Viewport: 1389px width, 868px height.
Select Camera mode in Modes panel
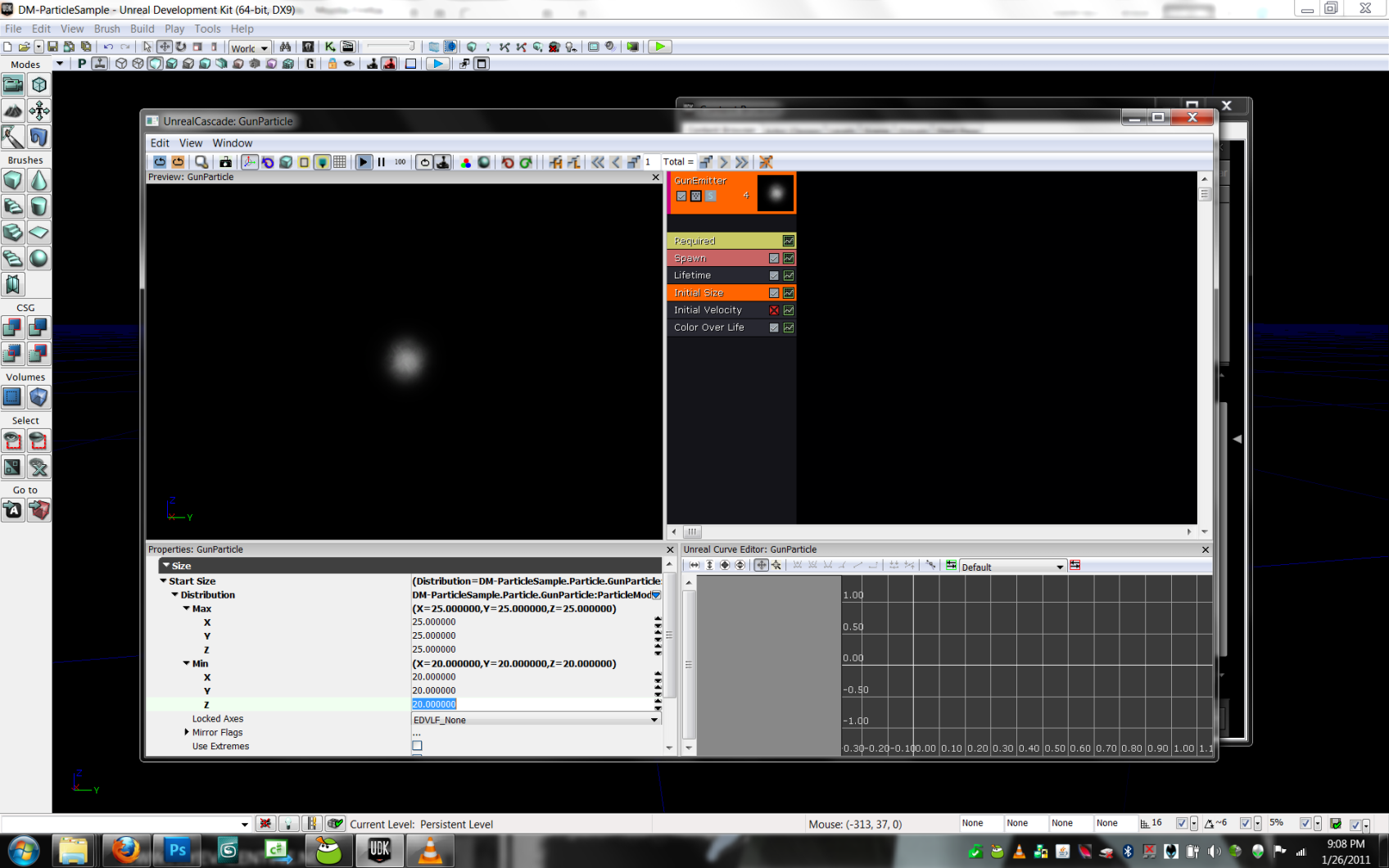13,84
